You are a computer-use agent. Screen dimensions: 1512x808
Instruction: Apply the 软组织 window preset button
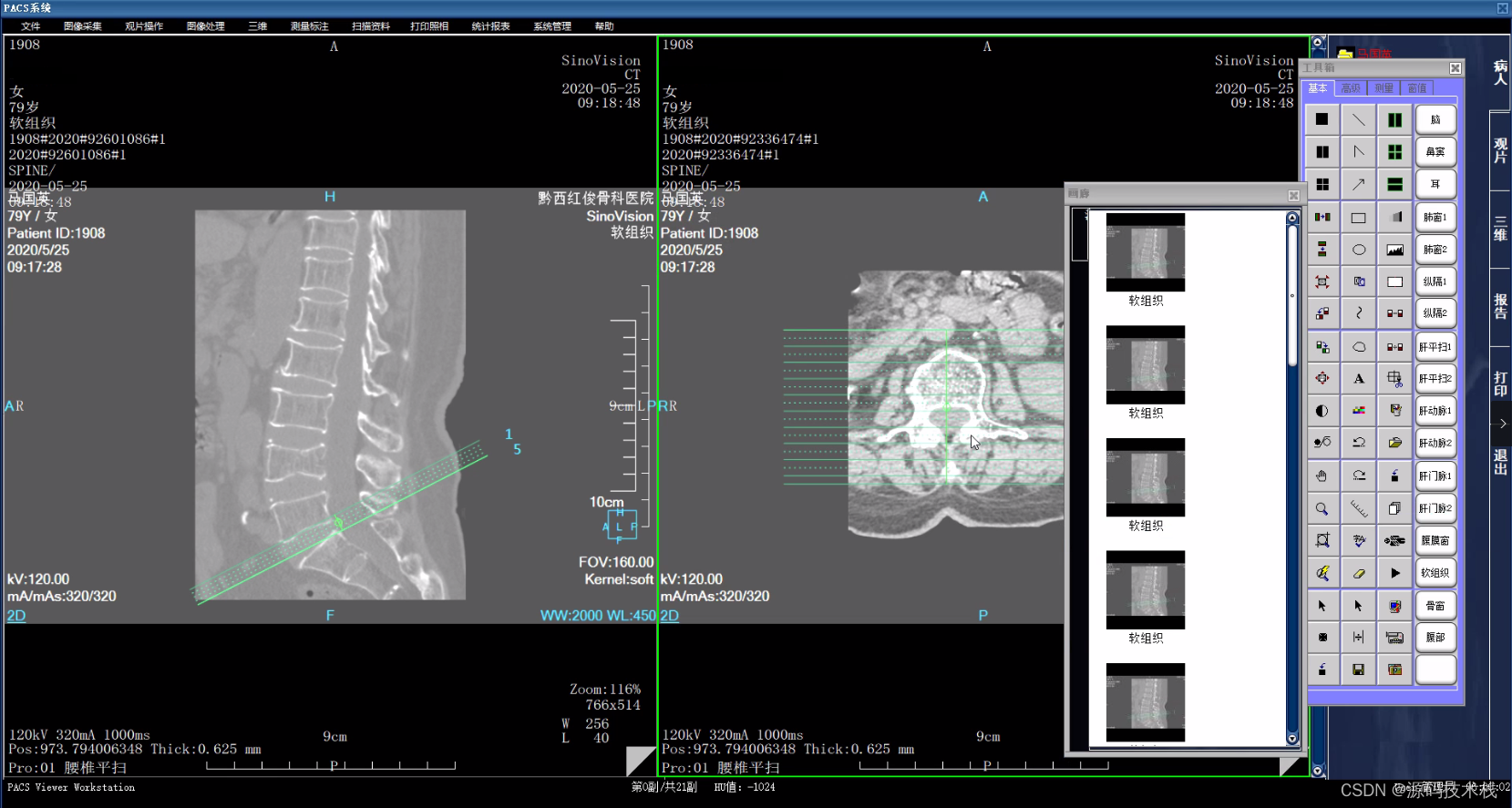pyautogui.click(x=1435, y=573)
